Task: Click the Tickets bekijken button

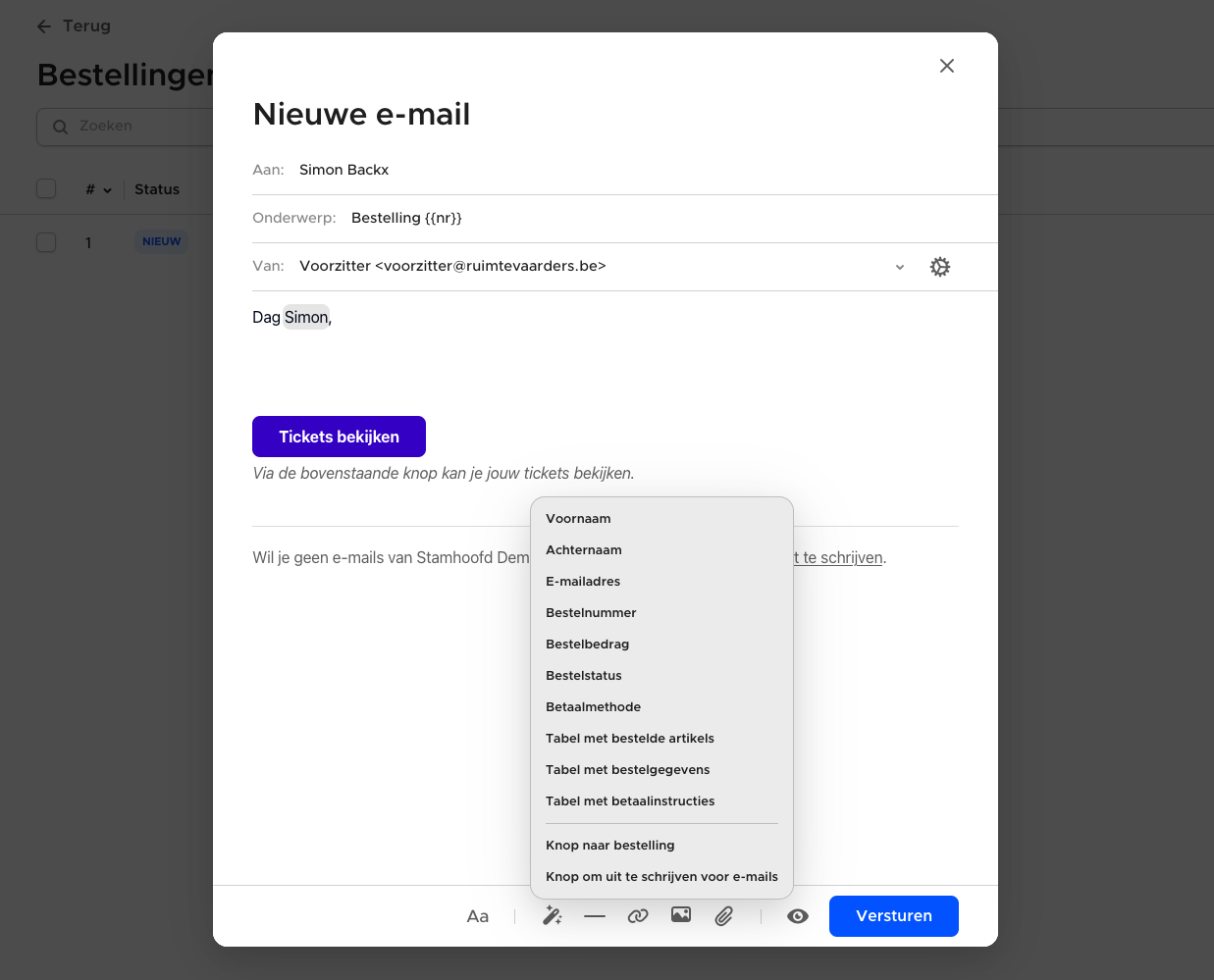Action: (339, 437)
